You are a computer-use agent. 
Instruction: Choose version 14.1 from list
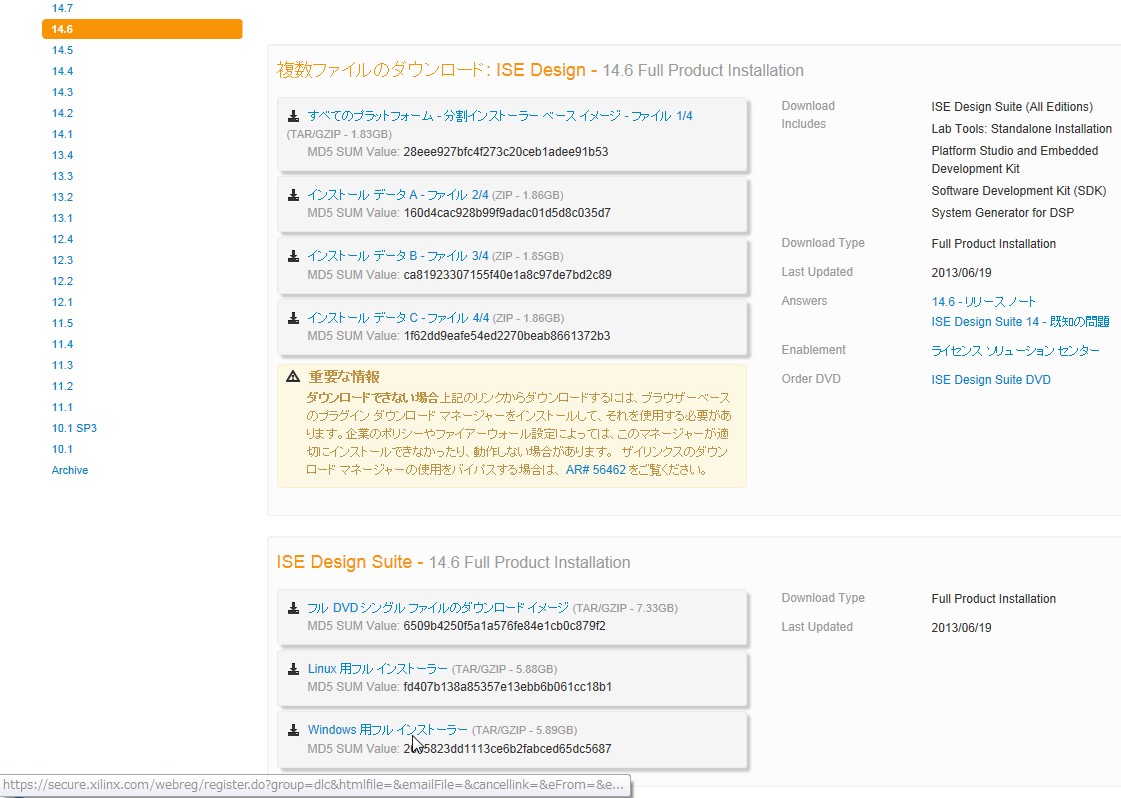(x=62, y=134)
